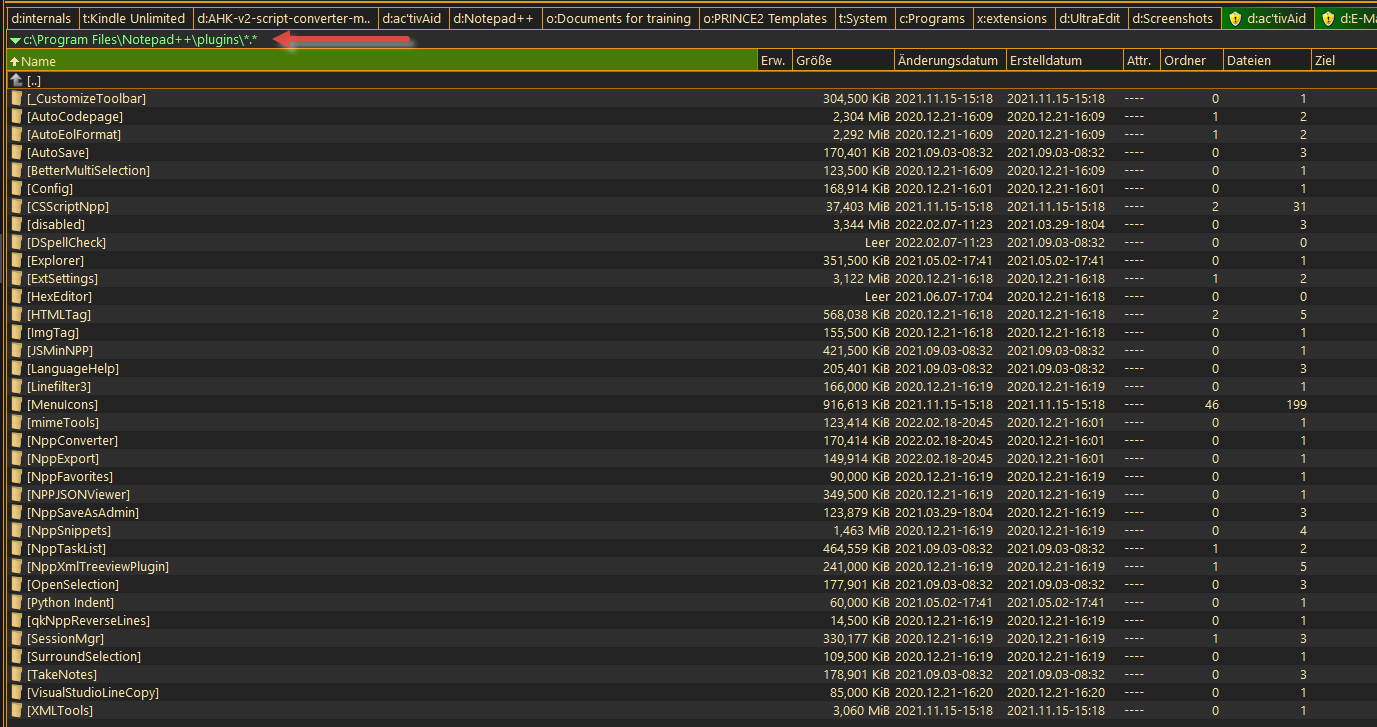Sort by the Ordner column header
Image resolution: width=1377 pixels, height=727 pixels.
click(x=1191, y=61)
